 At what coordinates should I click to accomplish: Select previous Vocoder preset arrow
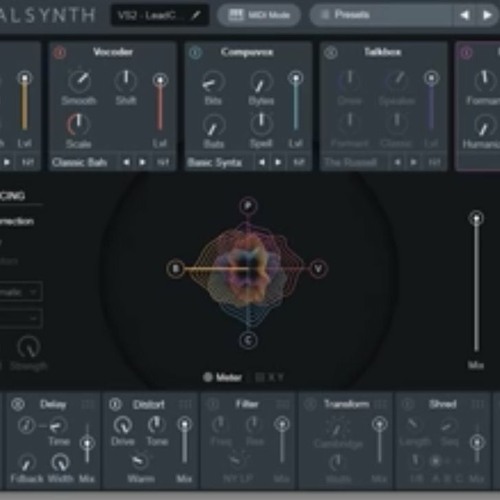(x=127, y=162)
